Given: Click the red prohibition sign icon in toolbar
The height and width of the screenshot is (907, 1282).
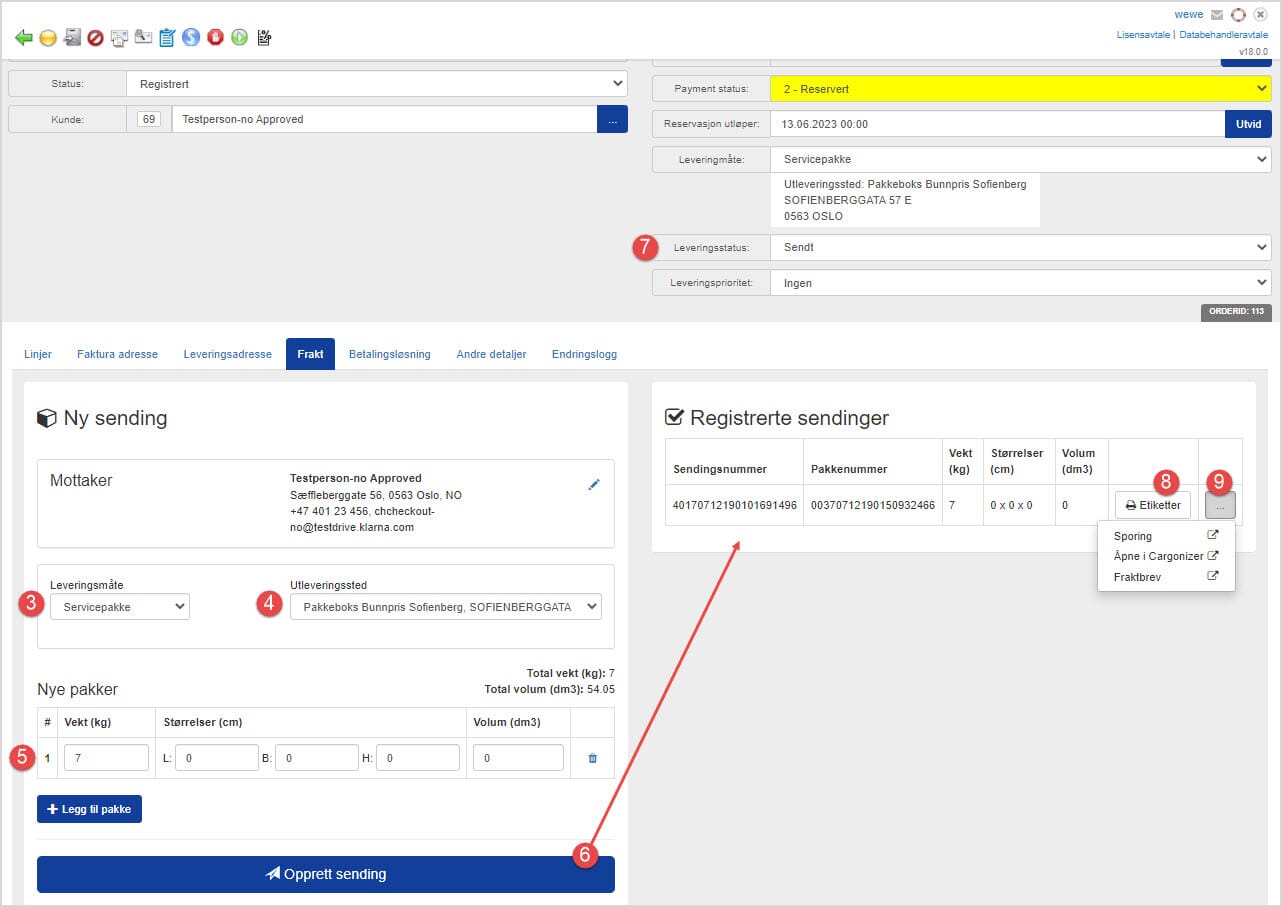Looking at the screenshot, I should click(x=96, y=38).
